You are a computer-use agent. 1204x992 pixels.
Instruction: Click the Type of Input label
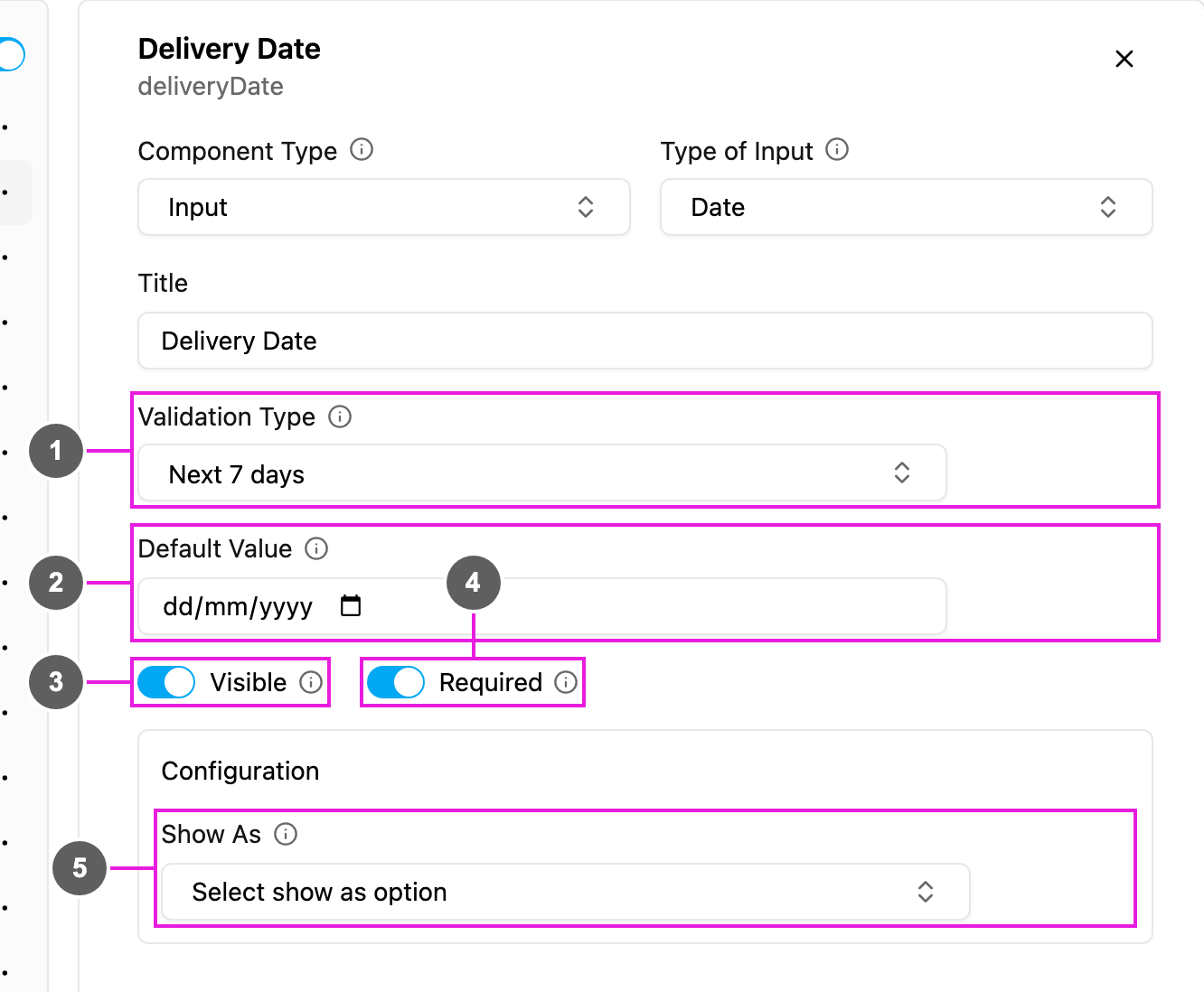[x=737, y=151]
